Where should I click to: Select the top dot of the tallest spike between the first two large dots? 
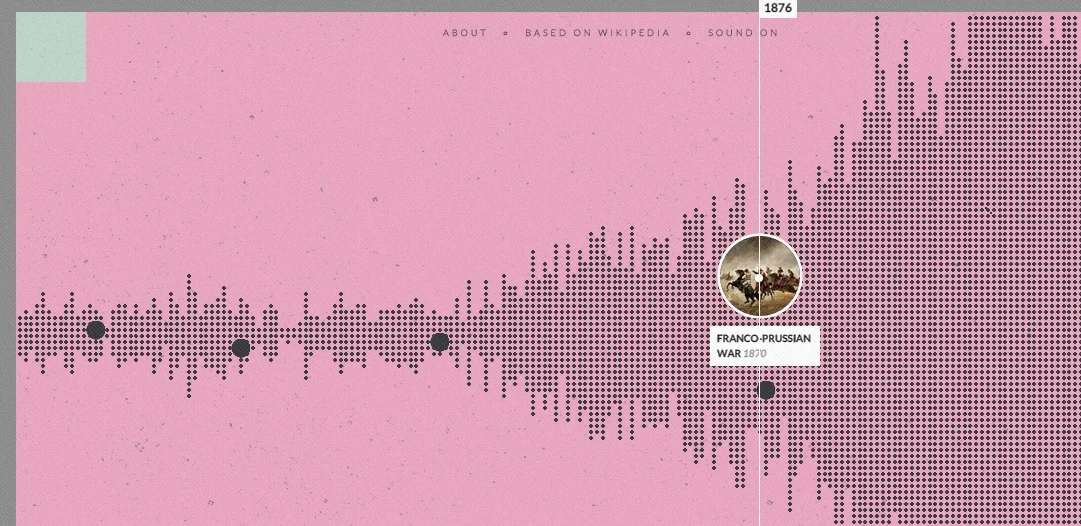pos(189,278)
